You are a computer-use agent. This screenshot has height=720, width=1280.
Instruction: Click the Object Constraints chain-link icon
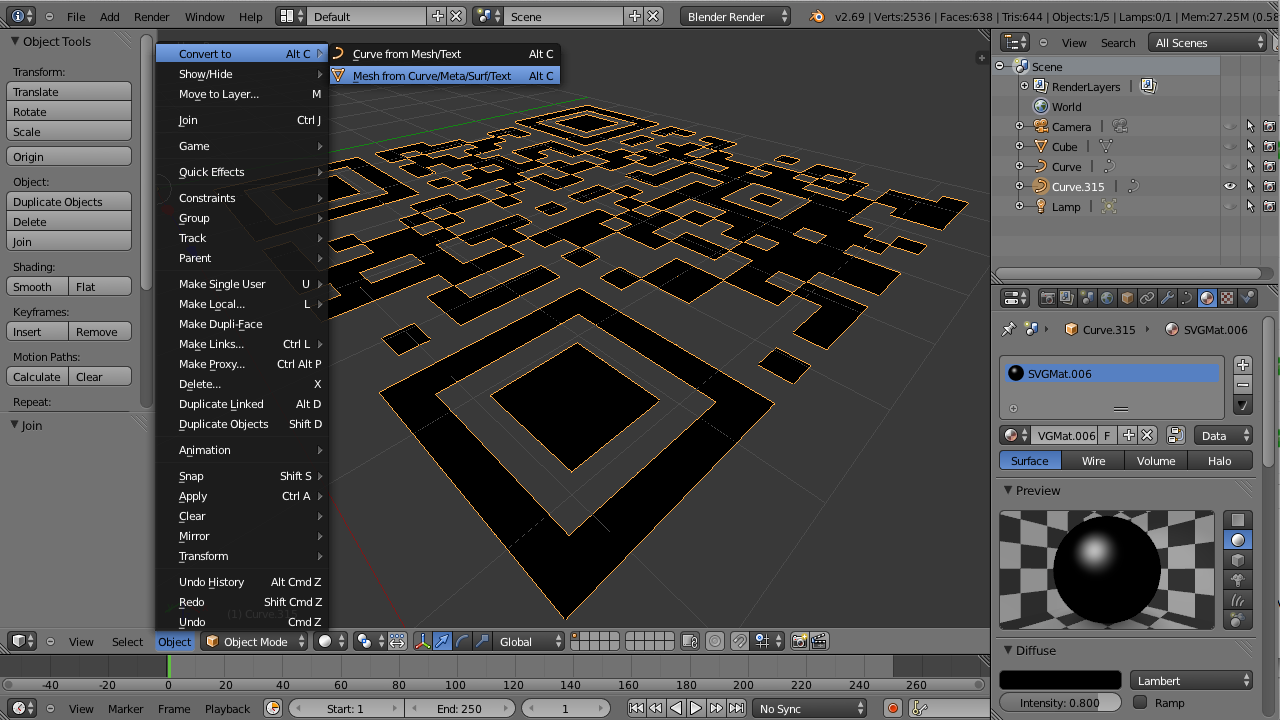[1146, 297]
